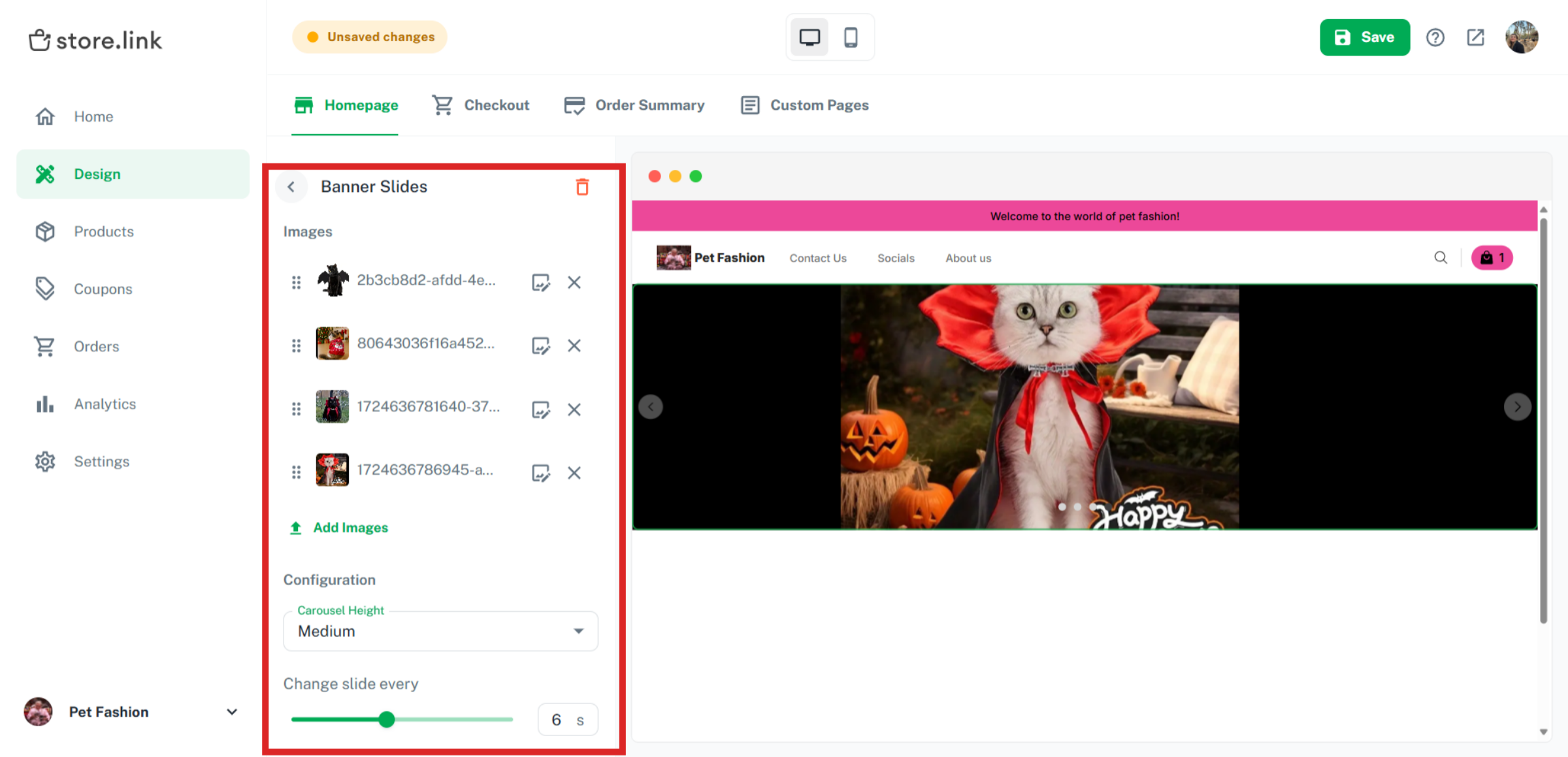Grab the drag handle of 1724636781640-37 image
This screenshot has width=1568, height=757.
click(296, 409)
